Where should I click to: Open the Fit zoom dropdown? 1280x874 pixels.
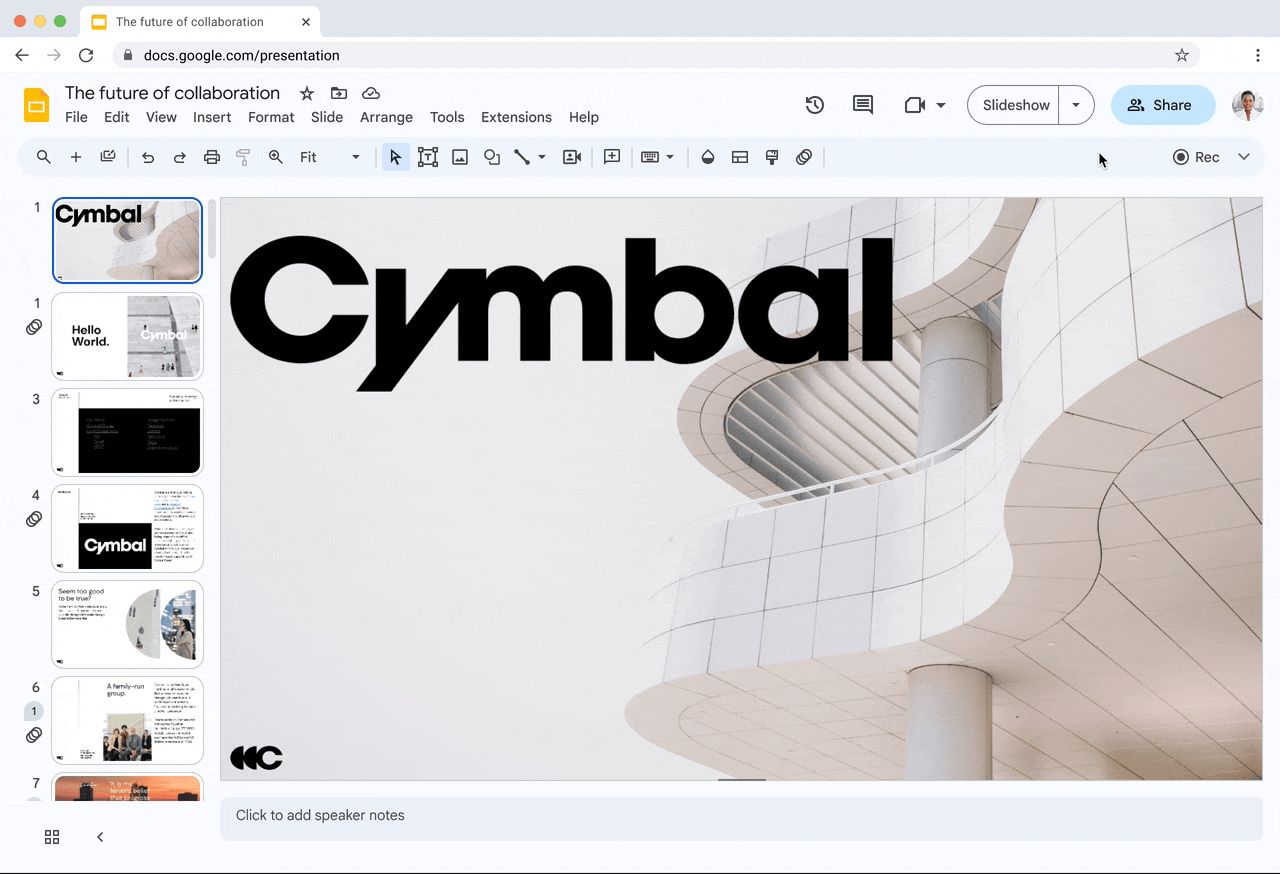pyautogui.click(x=355, y=157)
